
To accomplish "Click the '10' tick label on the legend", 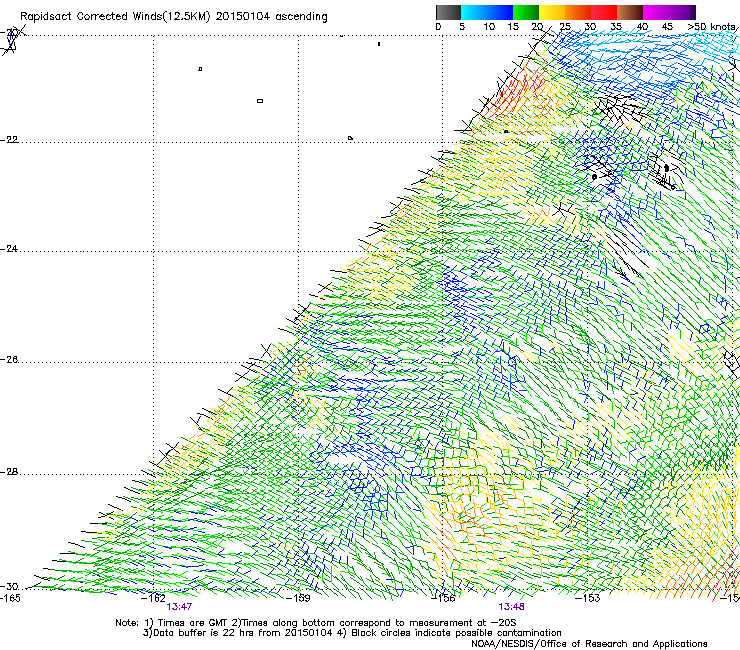I will point(489,27).
